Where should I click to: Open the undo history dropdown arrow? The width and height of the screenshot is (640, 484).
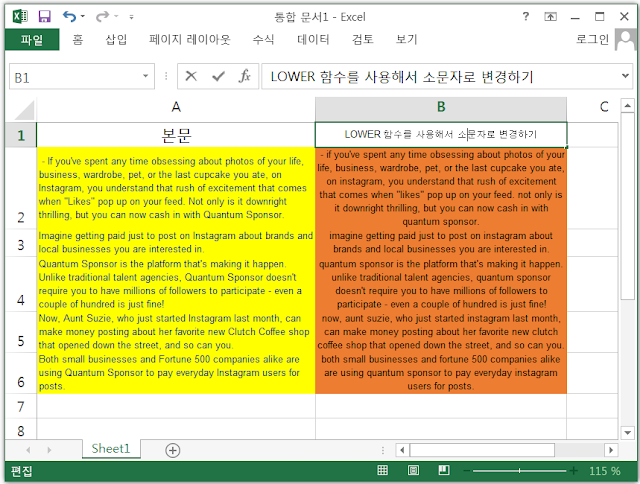(83, 17)
